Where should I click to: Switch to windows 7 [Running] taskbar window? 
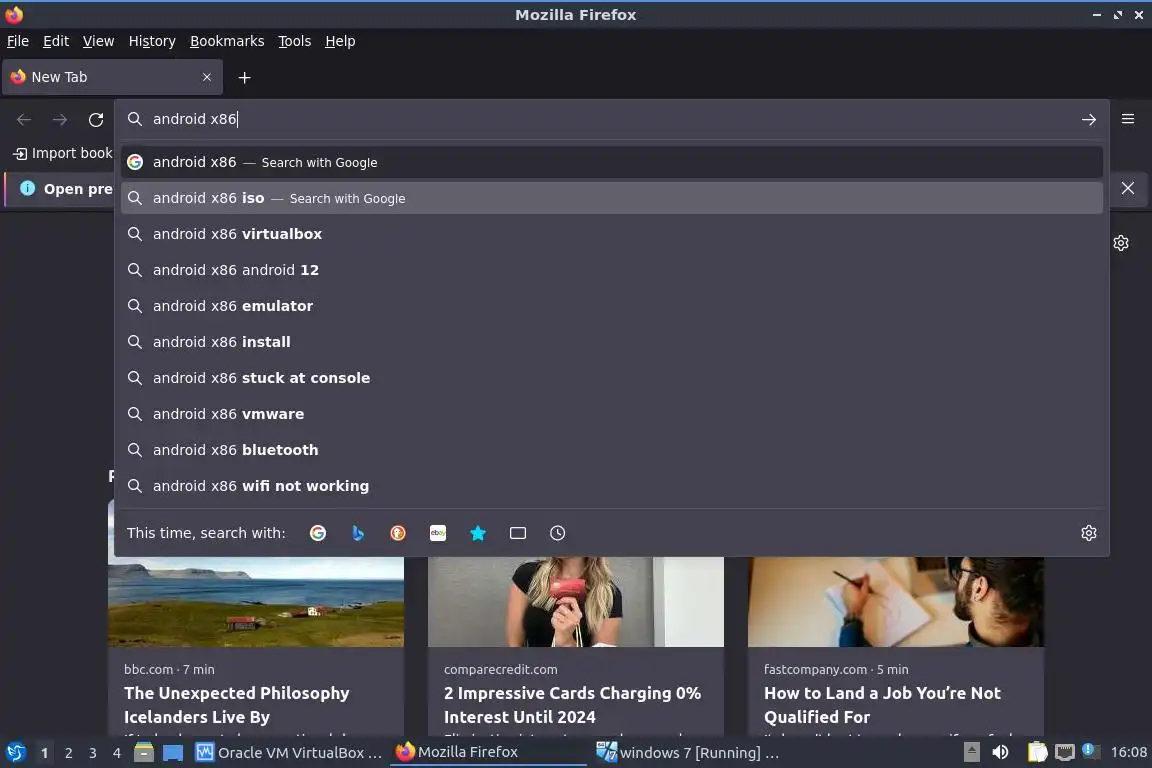(687, 753)
